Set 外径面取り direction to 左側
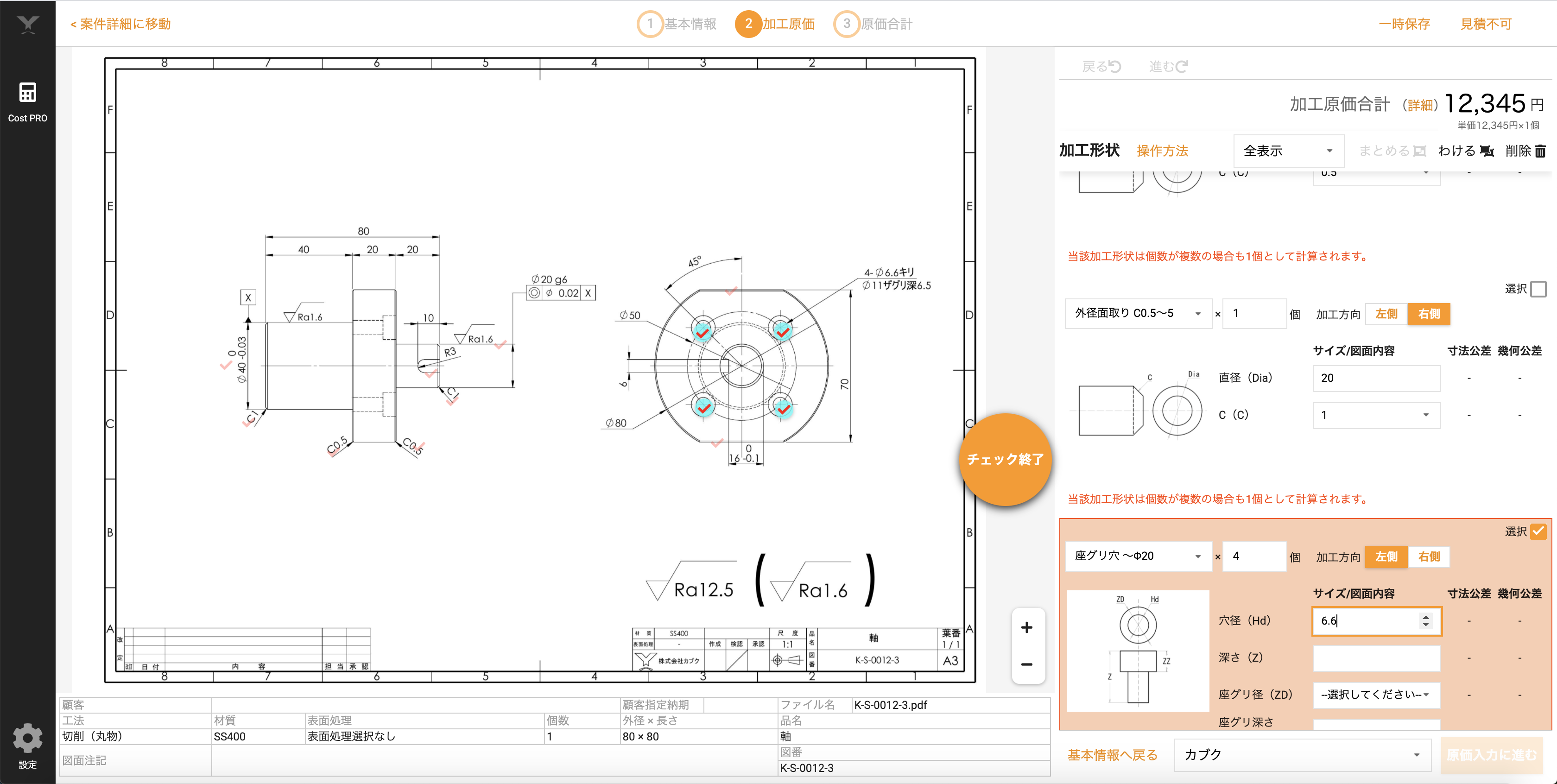Image resolution: width=1557 pixels, height=784 pixels. tap(1386, 314)
